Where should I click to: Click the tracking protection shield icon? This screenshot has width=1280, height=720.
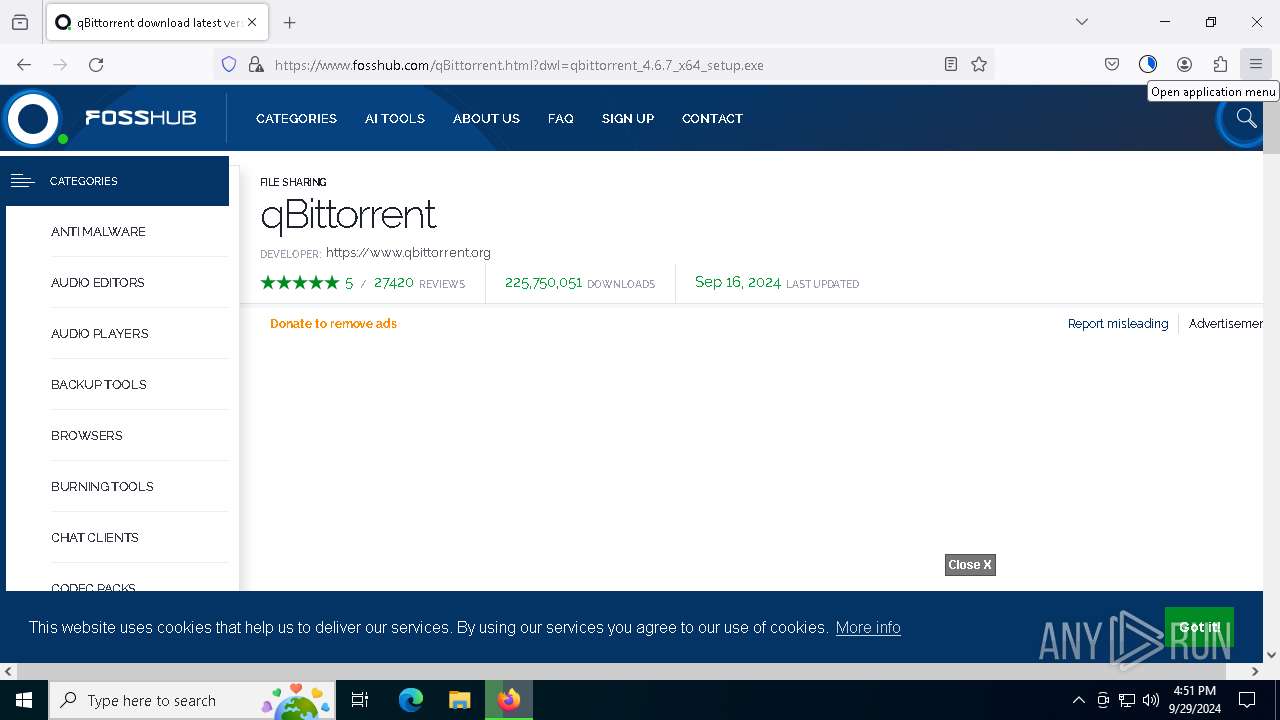click(229, 65)
